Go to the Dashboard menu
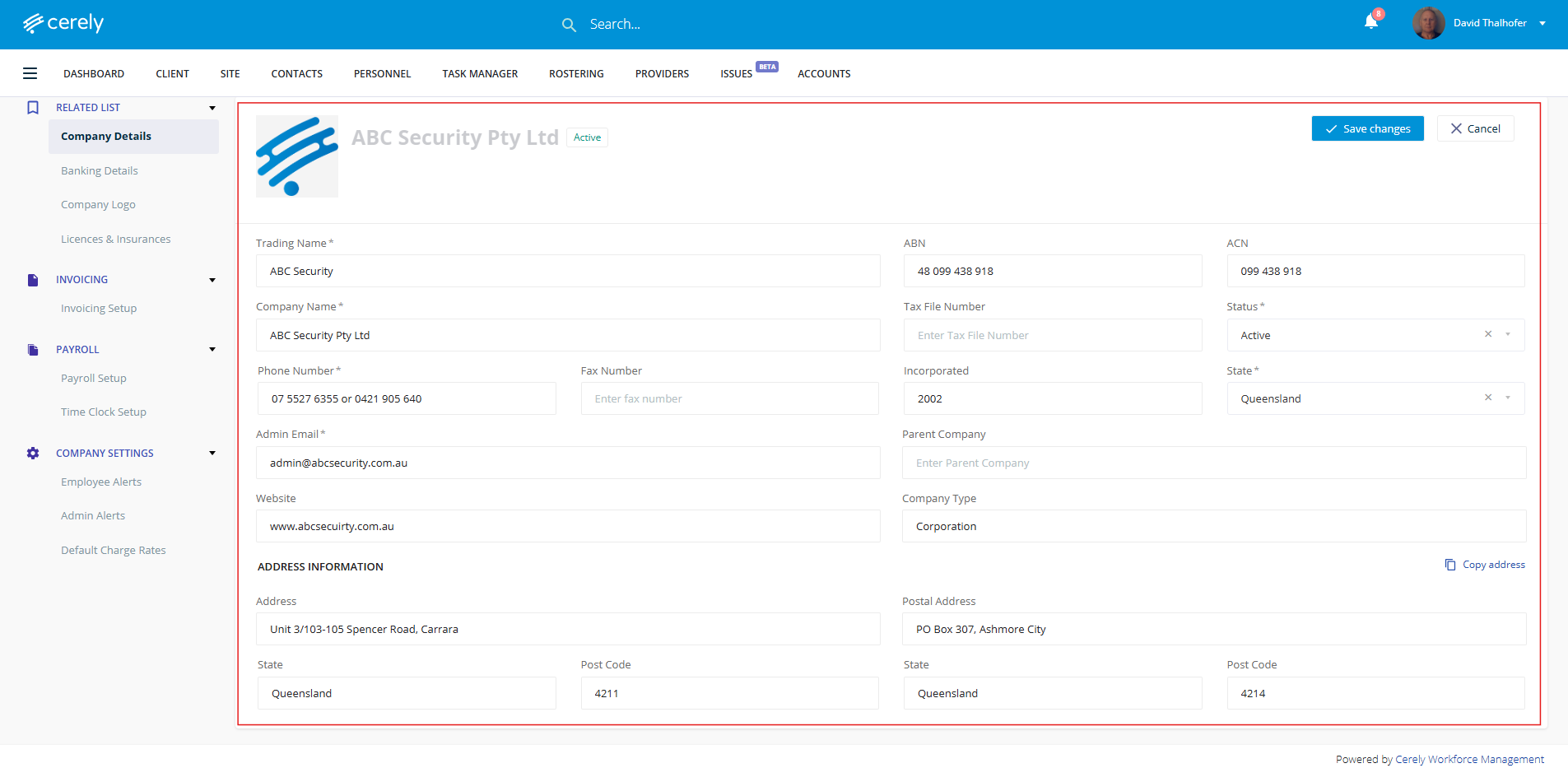The image size is (1568, 768). click(x=94, y=74)
